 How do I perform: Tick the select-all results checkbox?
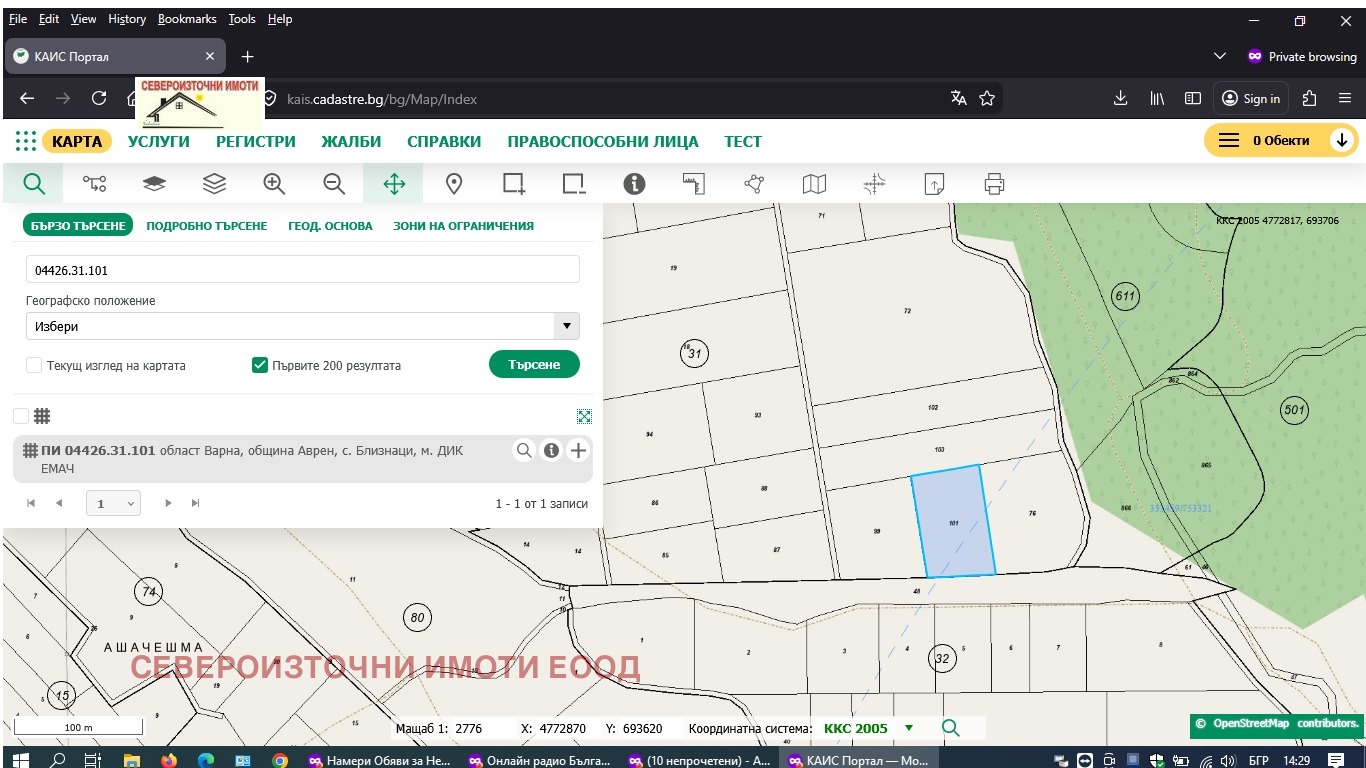pos(21,416)
